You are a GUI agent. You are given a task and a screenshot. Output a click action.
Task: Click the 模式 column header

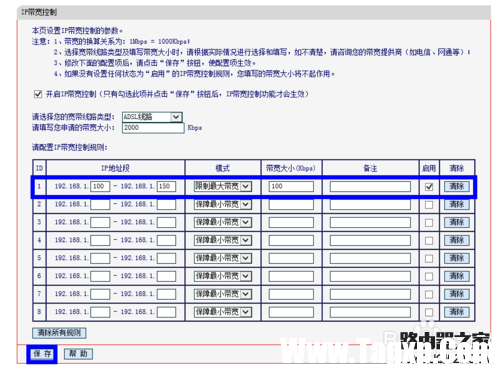click(x=223, y=168)
